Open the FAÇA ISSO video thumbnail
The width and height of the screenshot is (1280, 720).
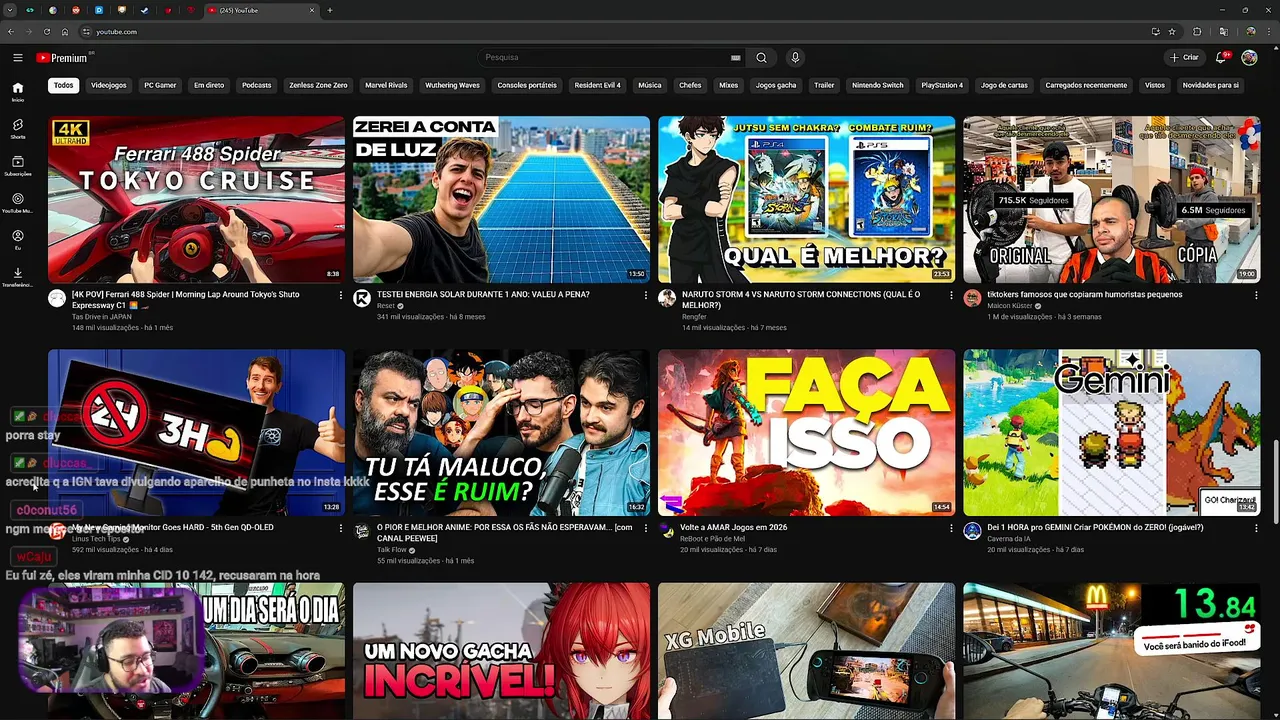pos(806,432)
